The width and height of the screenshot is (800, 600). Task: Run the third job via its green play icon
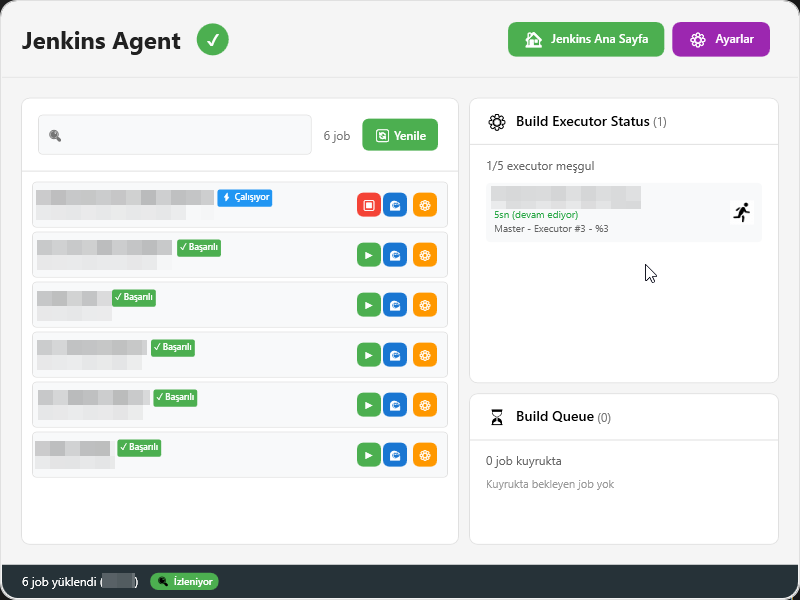369,305
